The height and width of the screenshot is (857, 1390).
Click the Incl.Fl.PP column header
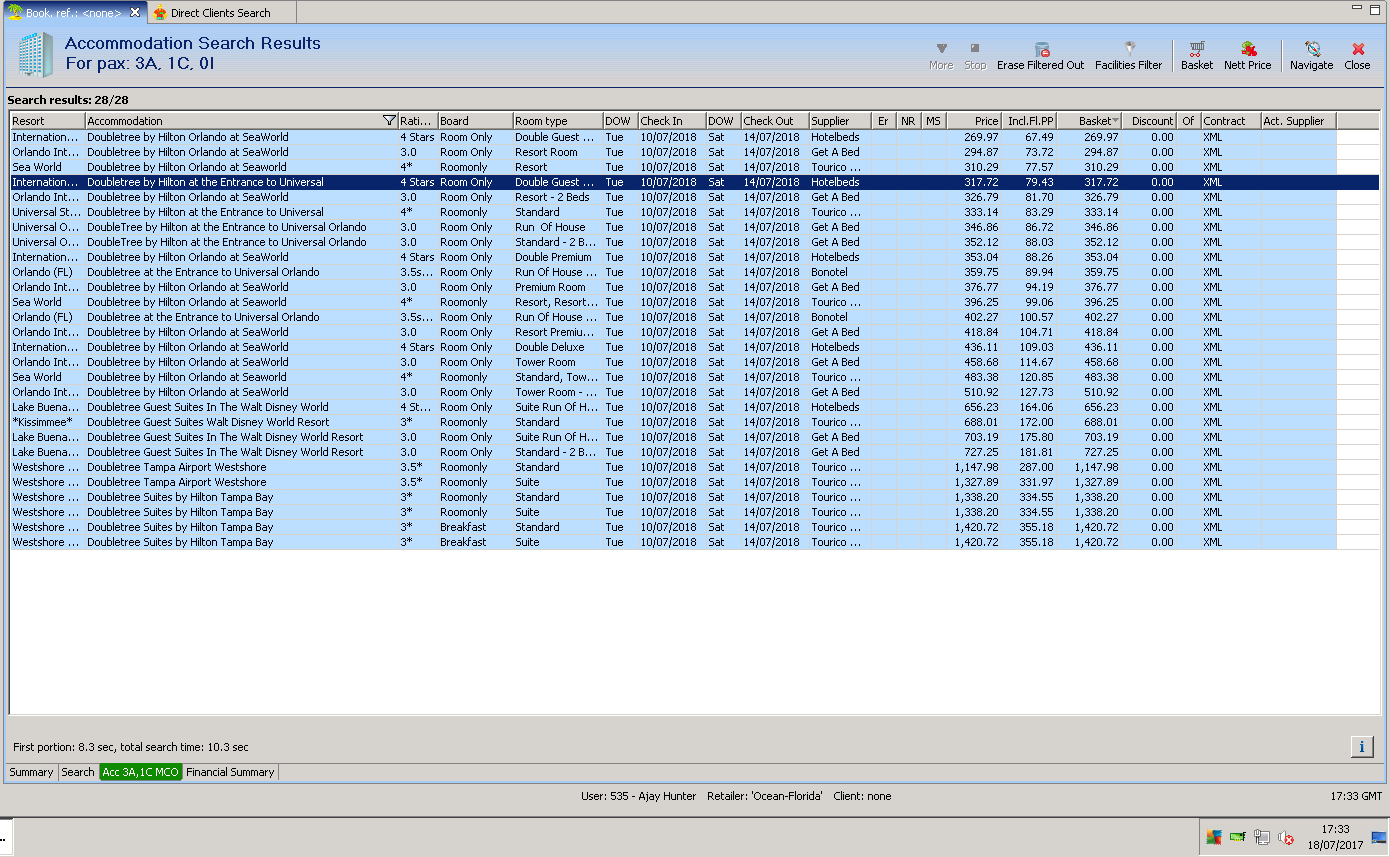1029,121
